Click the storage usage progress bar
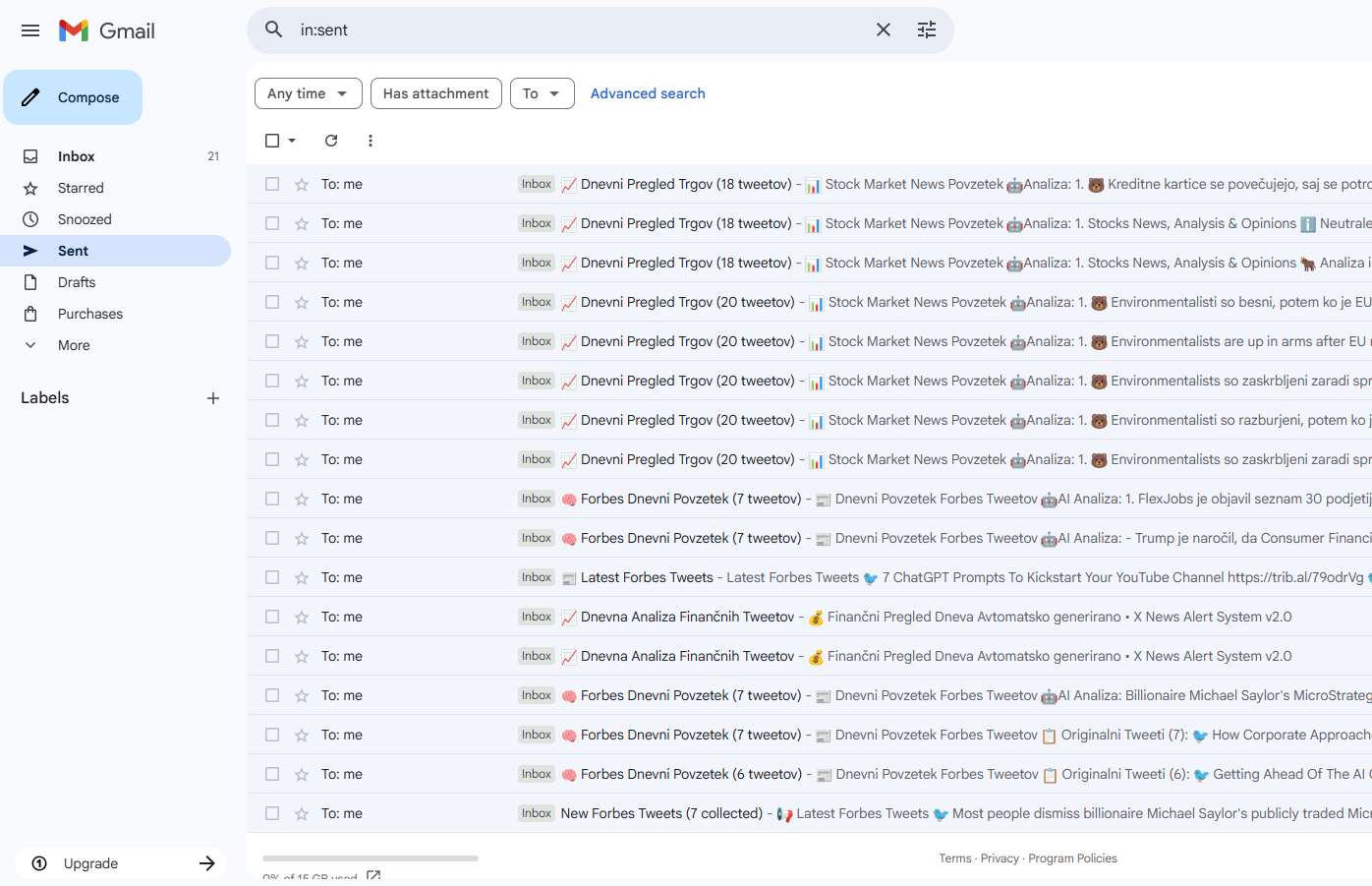The image size is (1372, 886). pyautogui.click(x=370, y=858)
